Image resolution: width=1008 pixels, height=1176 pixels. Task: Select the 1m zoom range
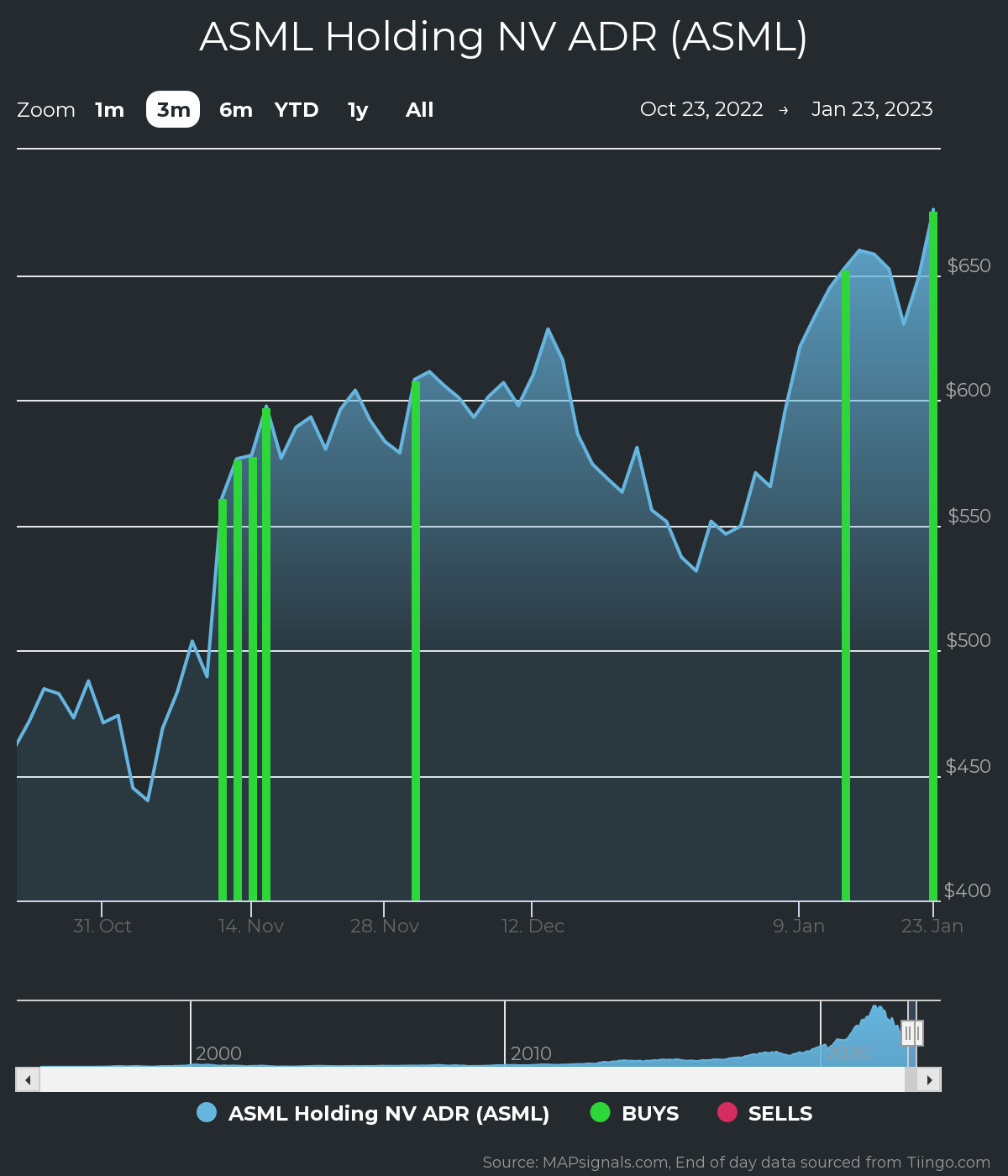point(109,110)
